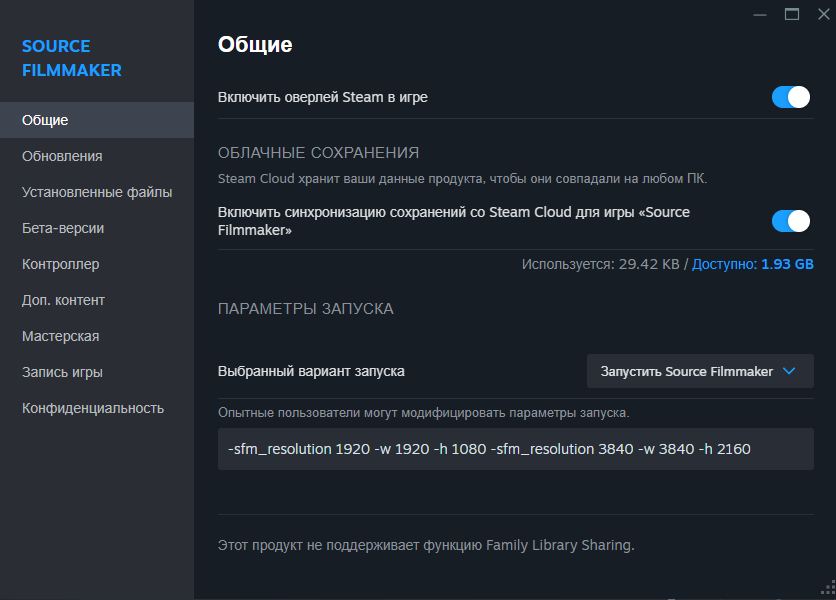Toggle the Steam overlay in-game switch
This screenshot has height=600, width=836.
(791, 97)
